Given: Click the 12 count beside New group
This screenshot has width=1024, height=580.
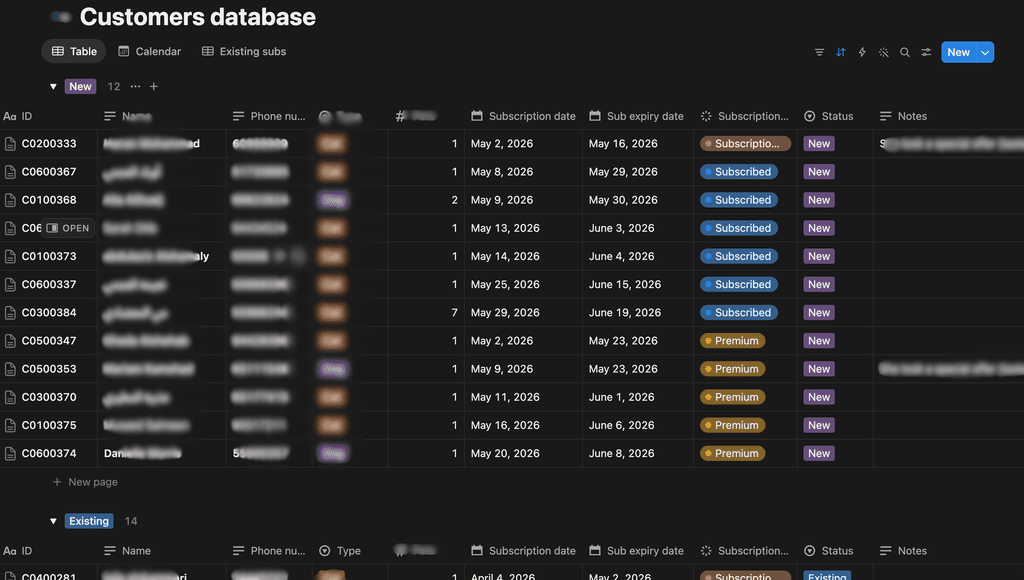Looking at the screenshot, I should click(114, 86).
